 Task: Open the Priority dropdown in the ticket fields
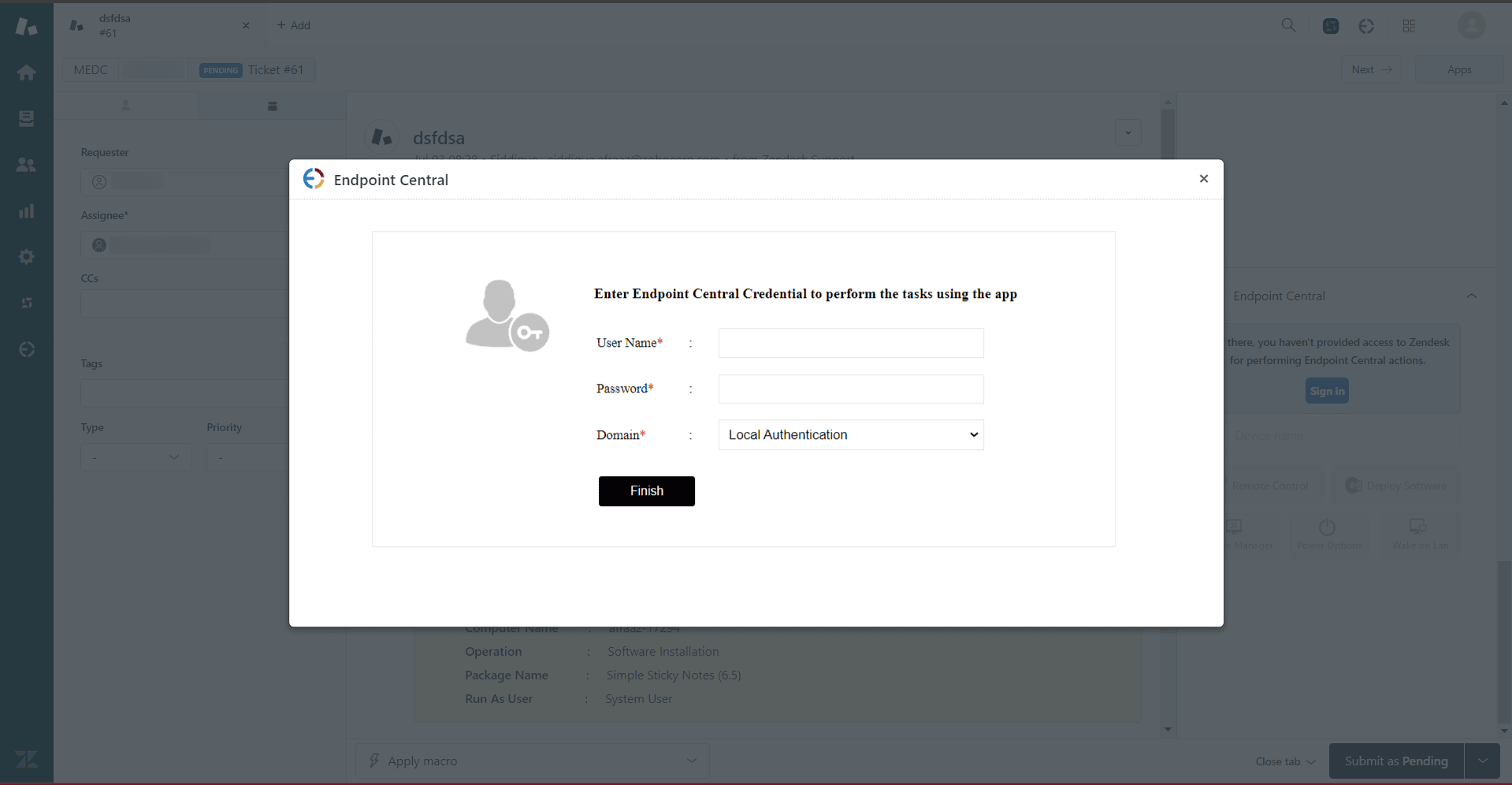point(248,456)
